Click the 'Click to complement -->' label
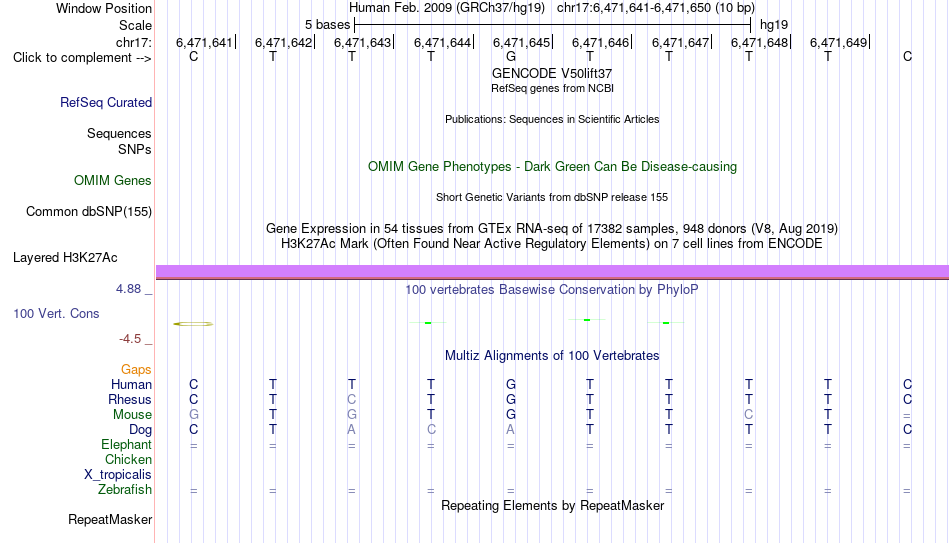The height and width of the screenshot is (543, 950). coord(82,58)
